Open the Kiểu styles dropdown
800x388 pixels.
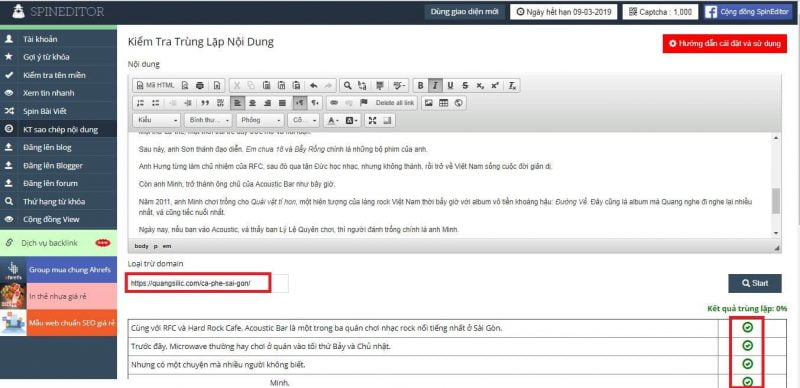[157, 120]
